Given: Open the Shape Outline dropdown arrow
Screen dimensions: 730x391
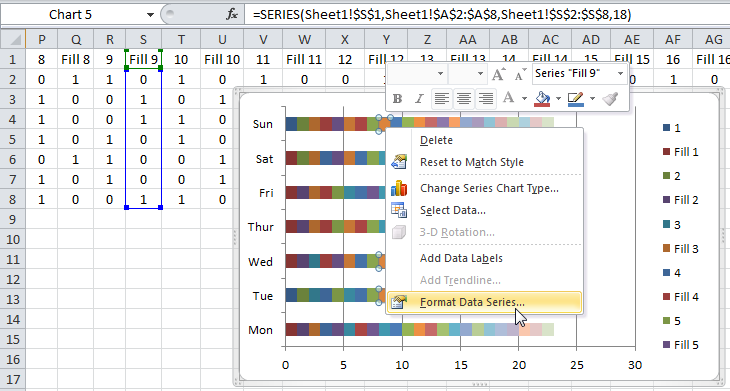Looking at the screenshot, I should click(592, 98).
